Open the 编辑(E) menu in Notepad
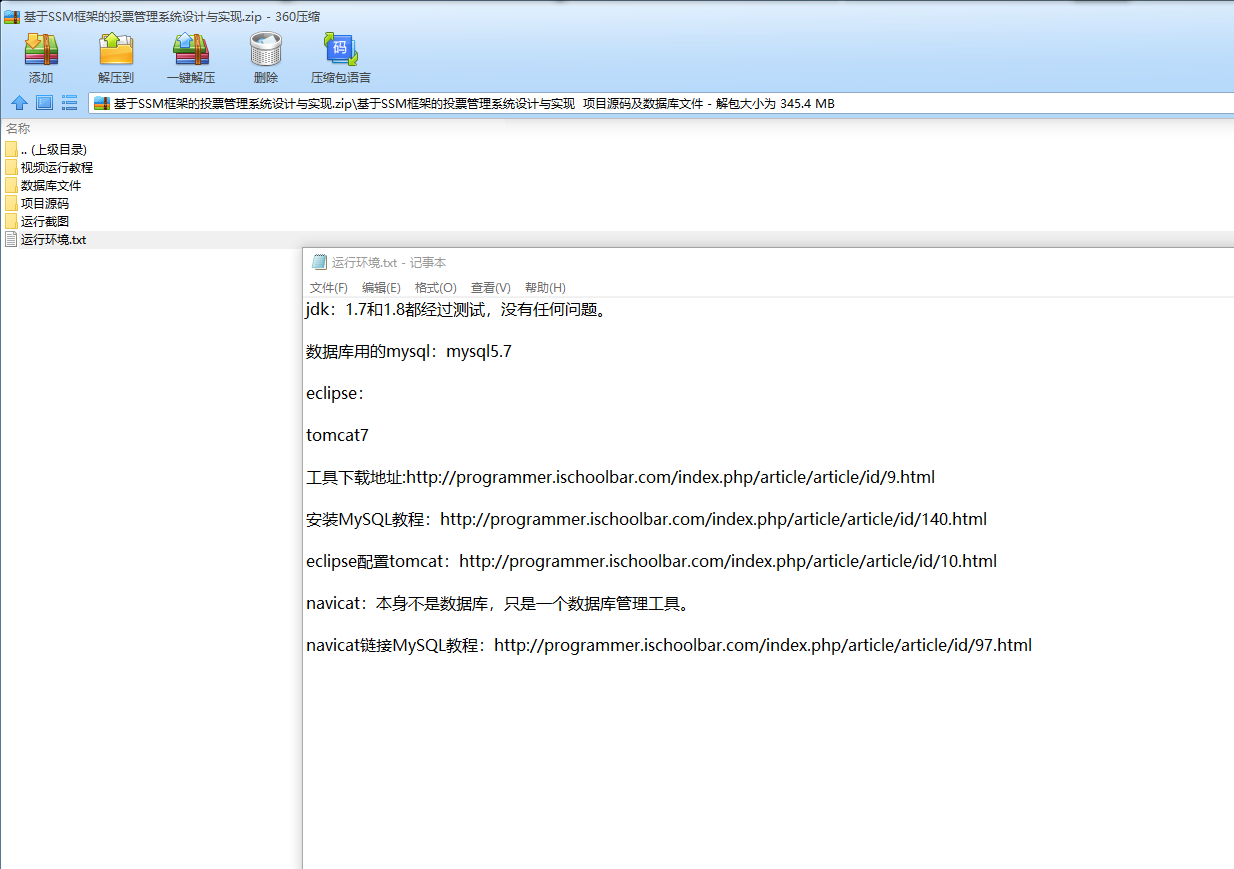This screenshot has height=869, width=1234. click(381, 288)
